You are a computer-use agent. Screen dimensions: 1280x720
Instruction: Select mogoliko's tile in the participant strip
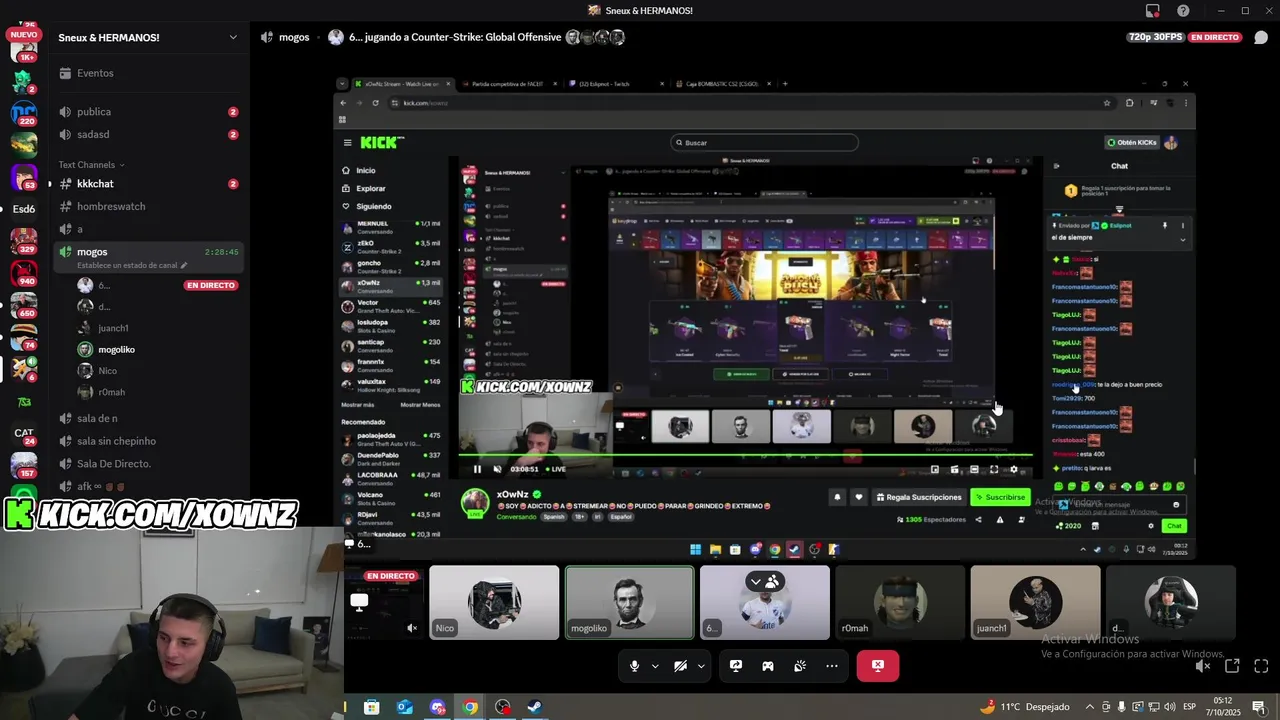[x=629, y=603]
